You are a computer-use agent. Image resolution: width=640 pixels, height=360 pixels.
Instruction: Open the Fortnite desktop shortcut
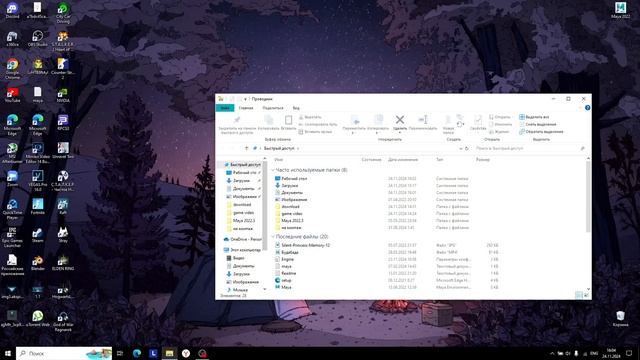point(38,206)
